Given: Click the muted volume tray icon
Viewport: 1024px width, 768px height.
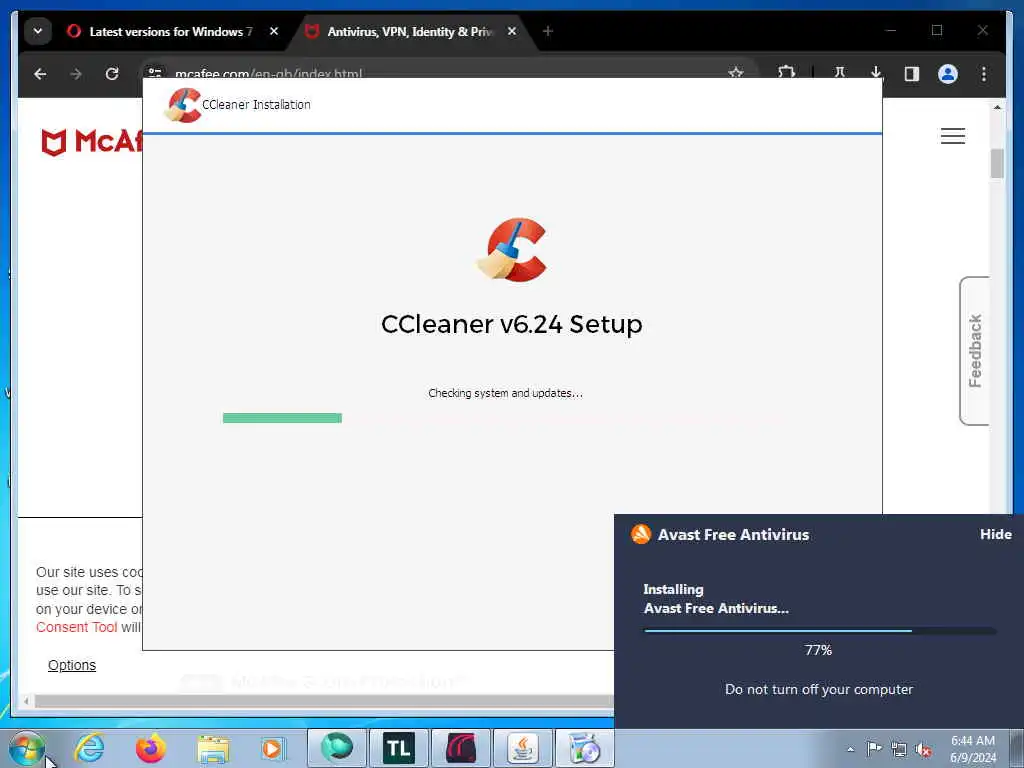Looking at the screenshot, I should click(923, 749).
